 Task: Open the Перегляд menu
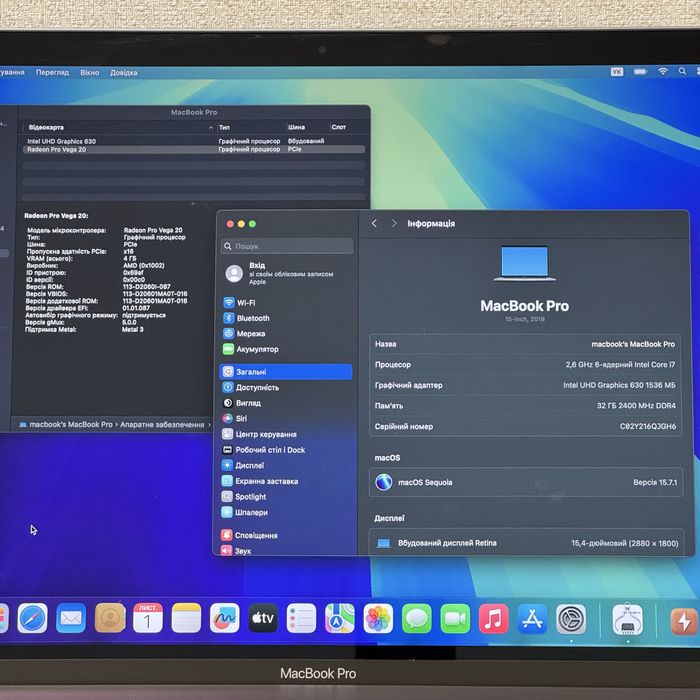coord(52,72)
